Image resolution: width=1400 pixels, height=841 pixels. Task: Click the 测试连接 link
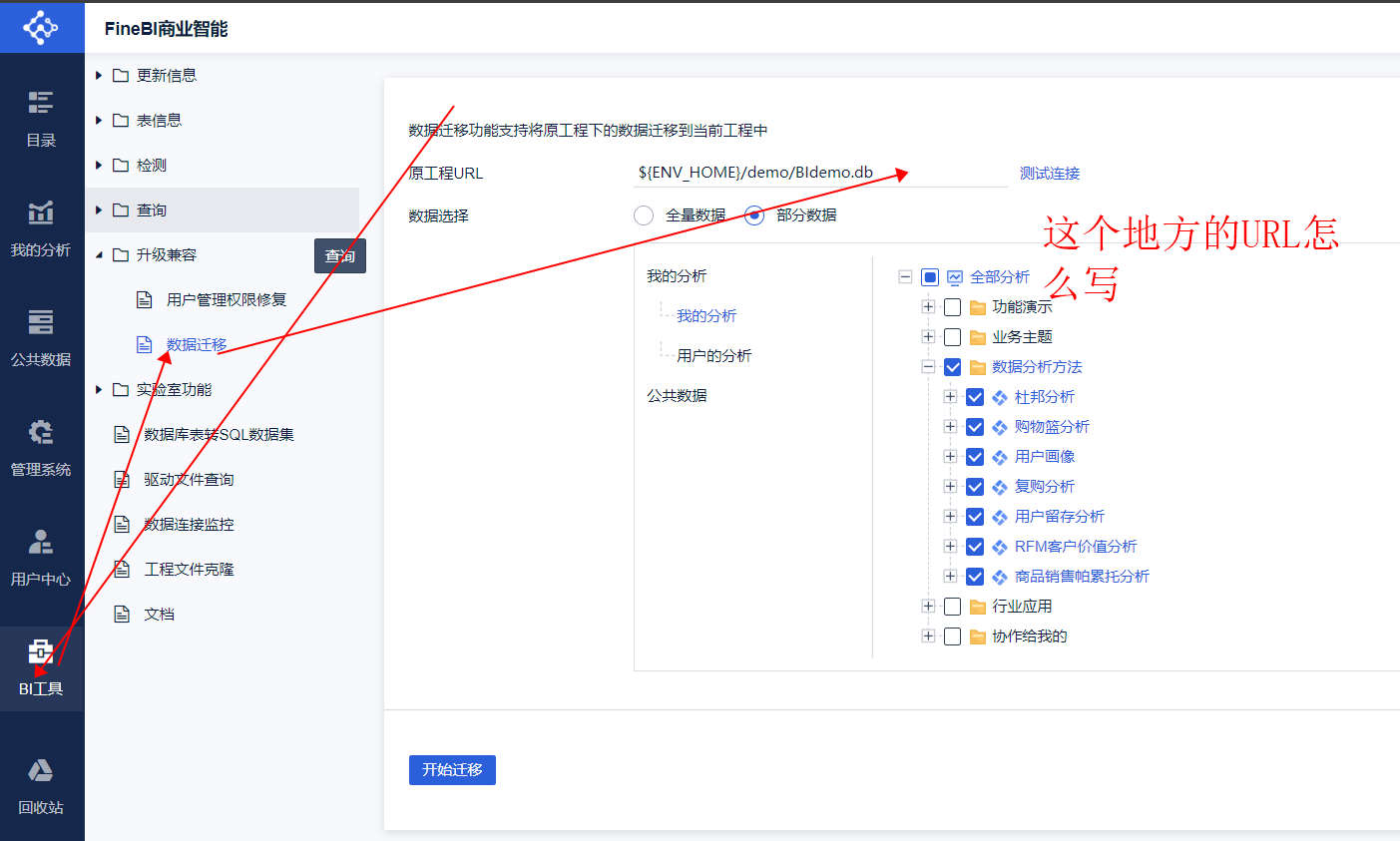pyautogui.click(x=1050, y=174)
